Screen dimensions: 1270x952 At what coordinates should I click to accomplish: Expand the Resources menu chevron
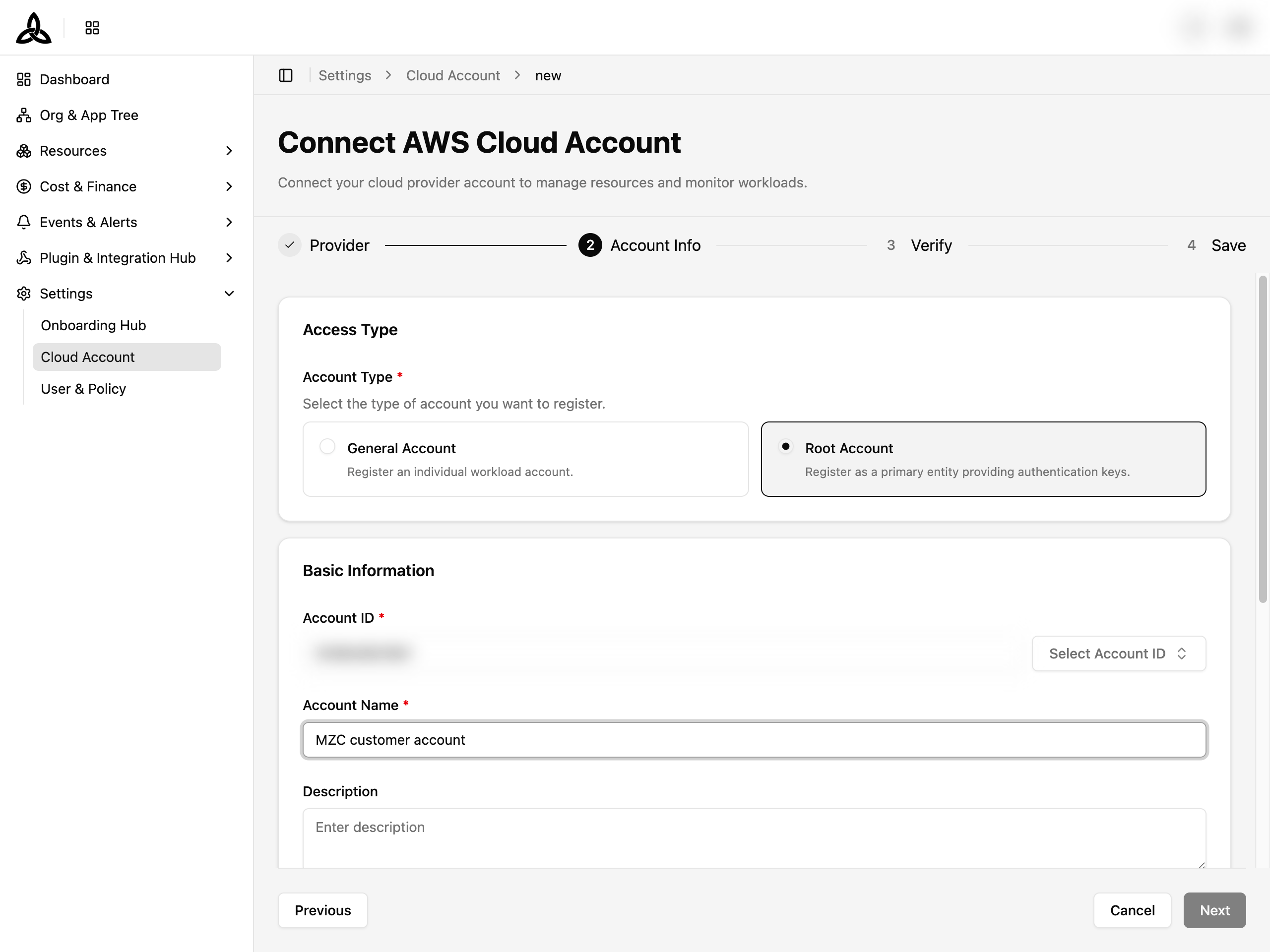tap(229, 150)
